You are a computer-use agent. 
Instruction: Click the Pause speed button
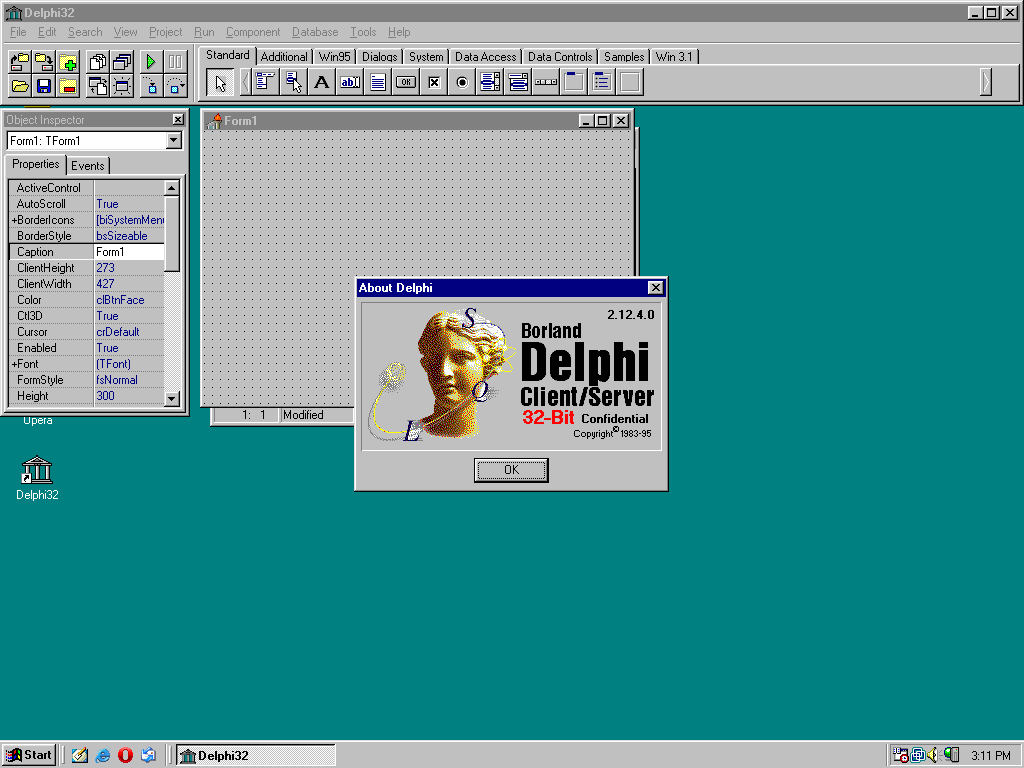point(175,62)
